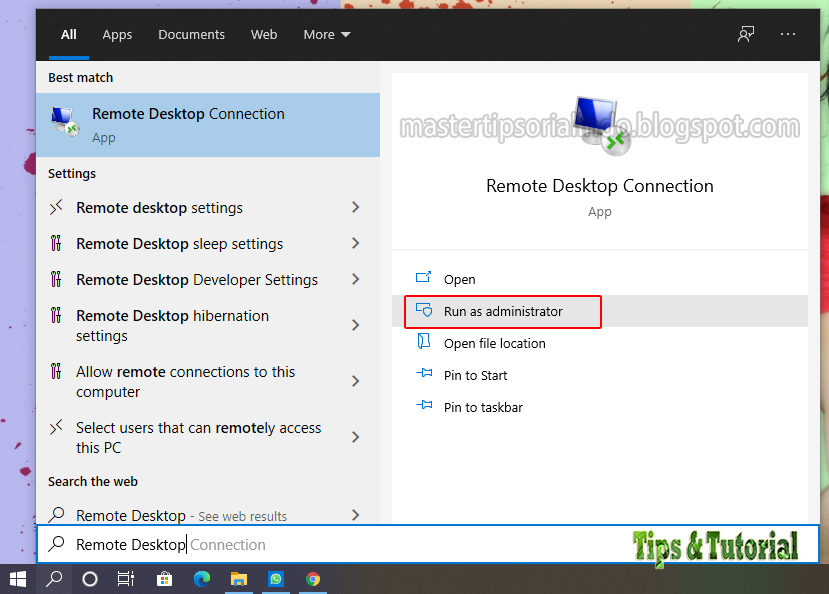This screenshot has height=594, width=829.
Task: Expand arrow for Select users remotely access
Action: click(x=355, y=437)
